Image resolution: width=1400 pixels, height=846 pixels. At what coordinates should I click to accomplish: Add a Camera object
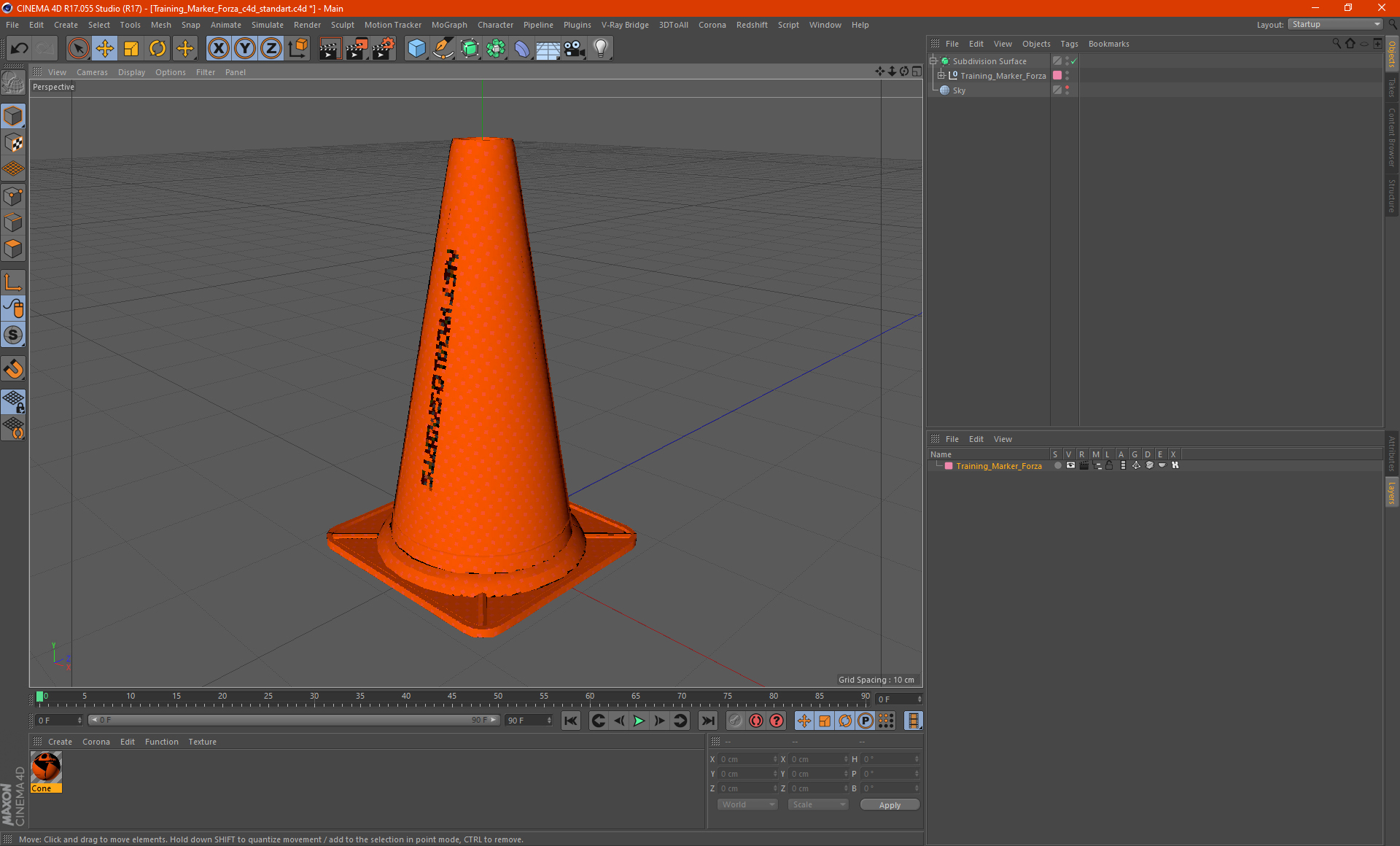pos(575,49)
